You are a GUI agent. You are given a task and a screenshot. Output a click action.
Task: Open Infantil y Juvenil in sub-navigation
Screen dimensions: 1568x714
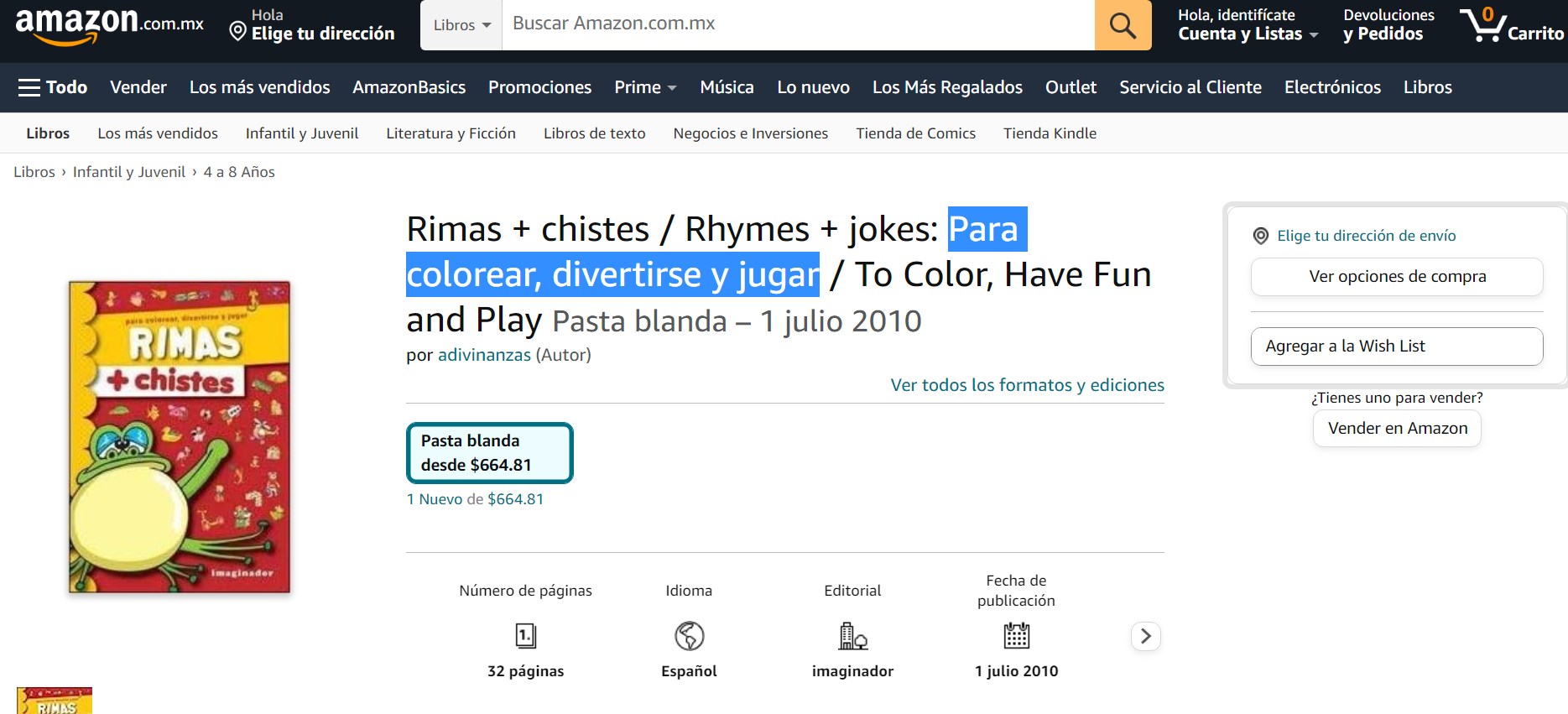click(x=302, y=133)
